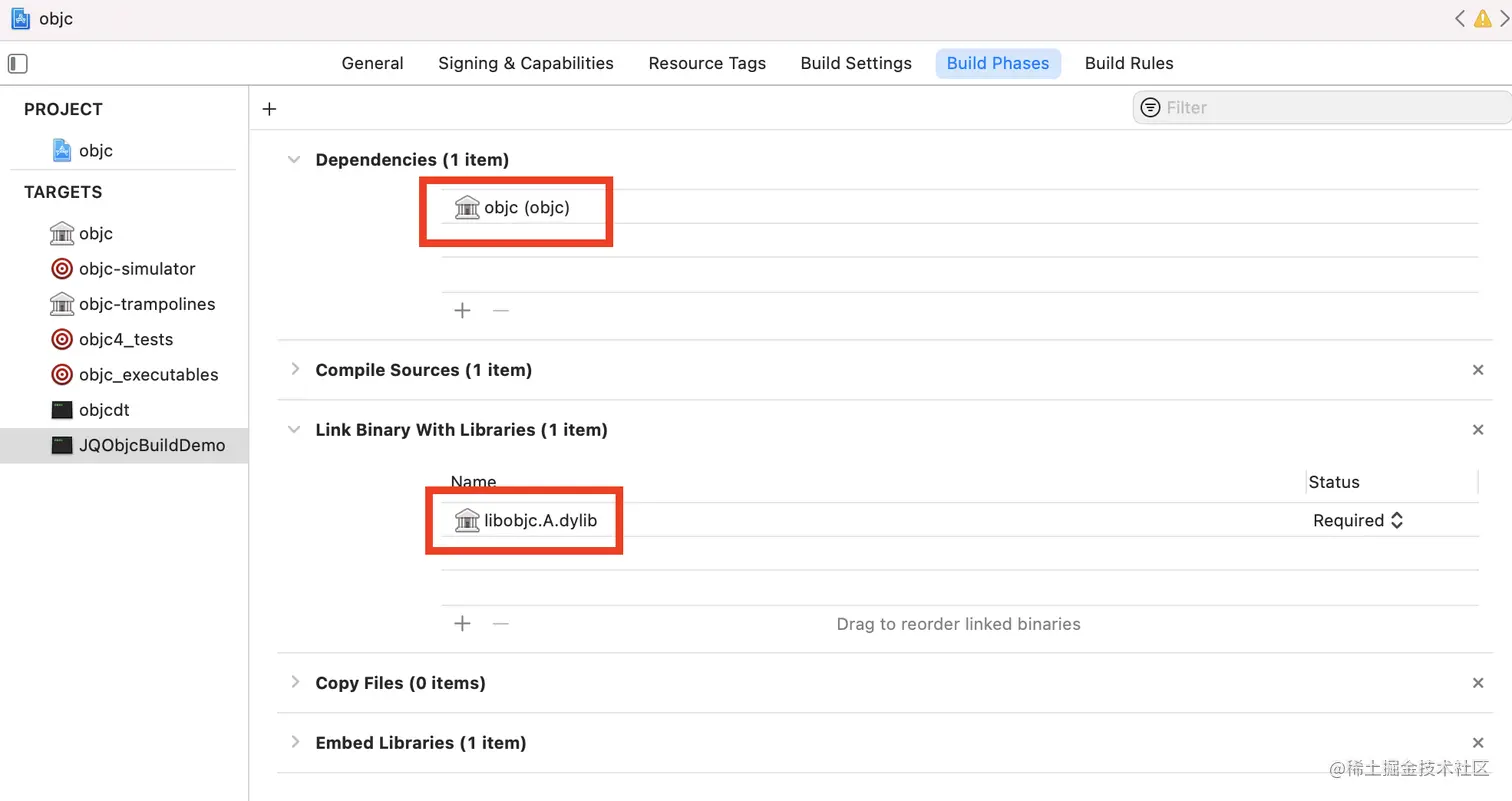Image resolution: width=1512 pixels, height=801 pixels.
Task: Click the objcdt terminal target icon
Action: (x=62, y=410)
